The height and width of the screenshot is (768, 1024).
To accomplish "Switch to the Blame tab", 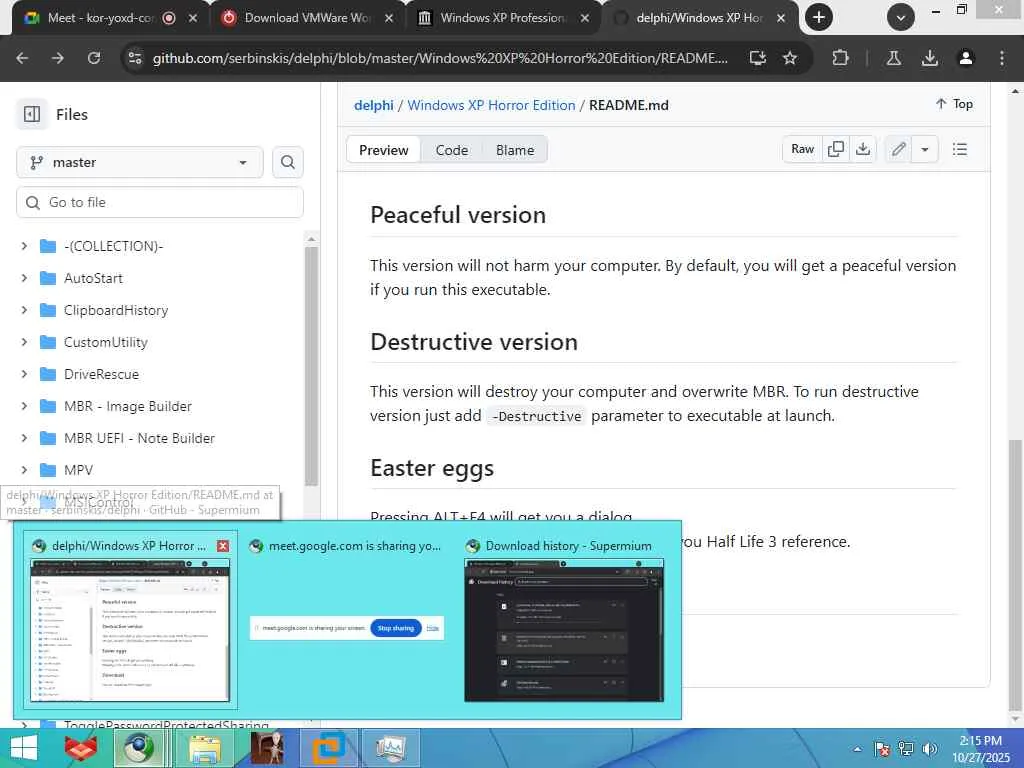I will pos(515,150).
